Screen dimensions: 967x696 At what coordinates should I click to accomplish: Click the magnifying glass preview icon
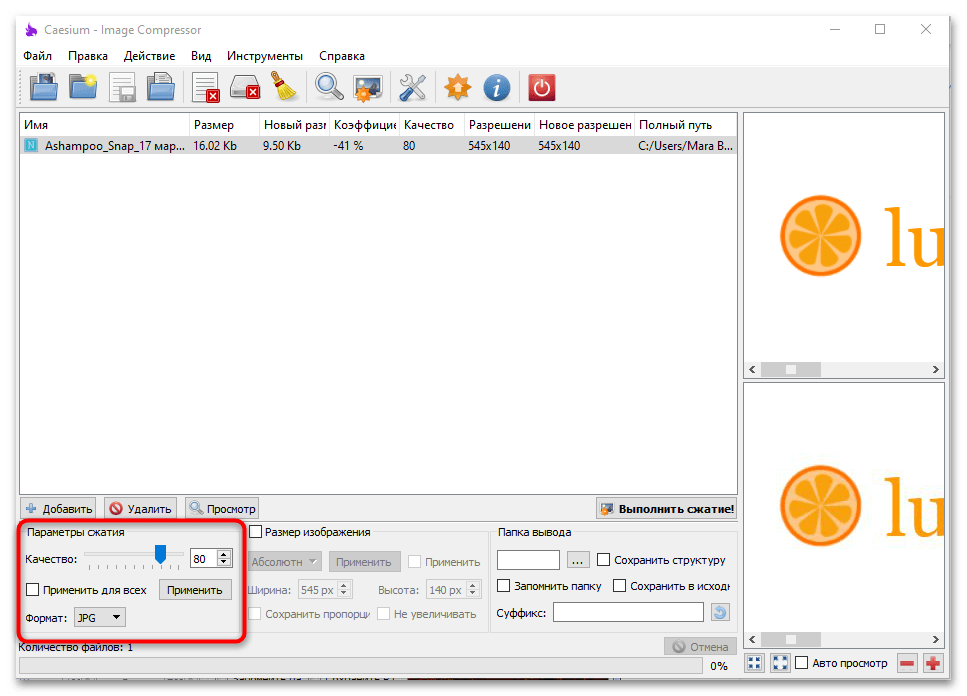click(x=329, y=88)
